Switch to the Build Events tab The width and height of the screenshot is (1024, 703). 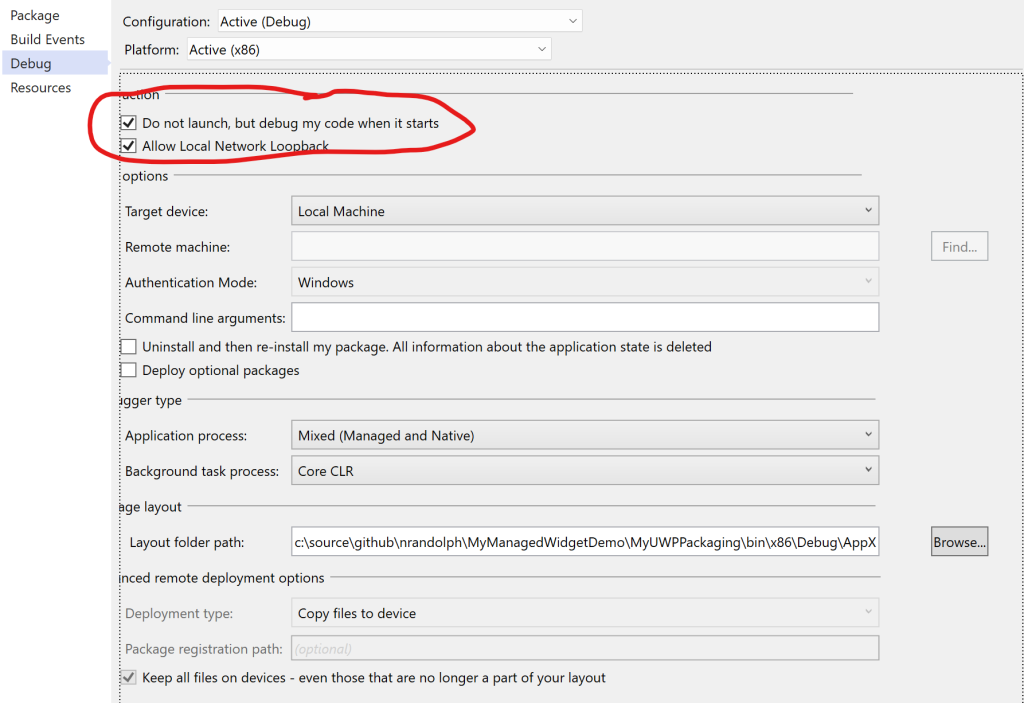pos(47,40)
